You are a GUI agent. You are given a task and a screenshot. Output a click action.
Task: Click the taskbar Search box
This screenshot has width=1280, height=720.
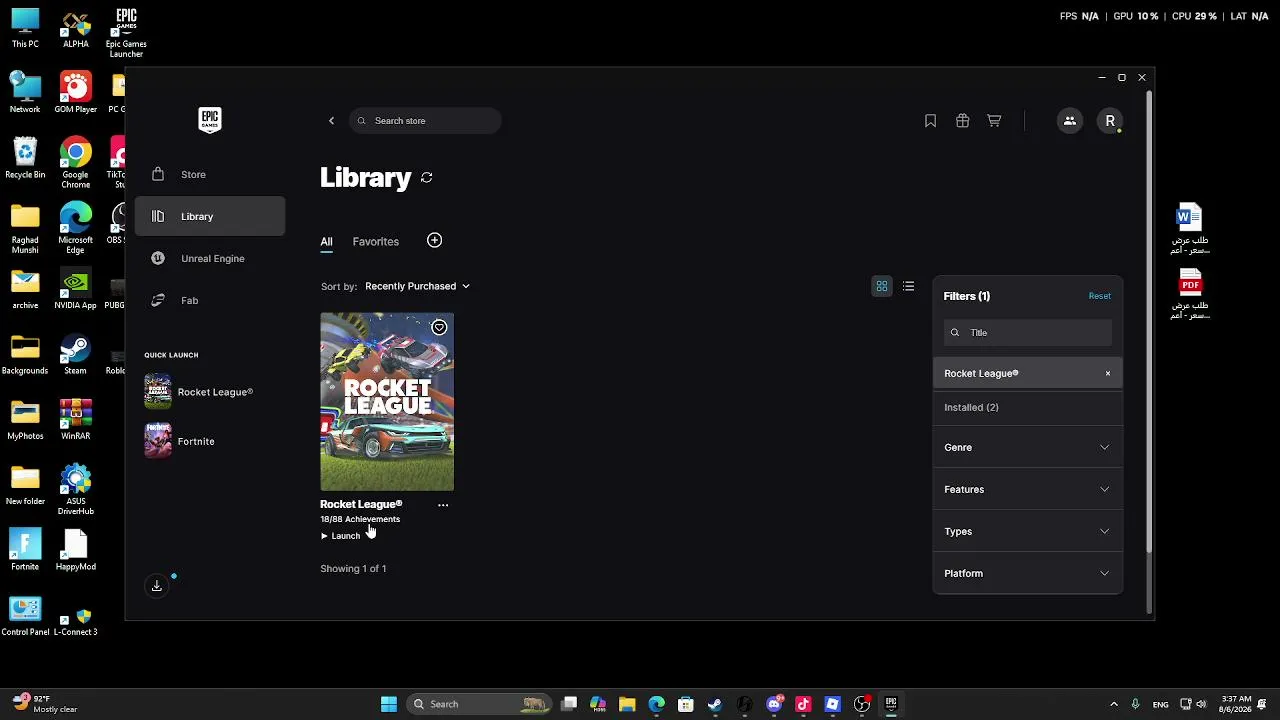(478, 704)
